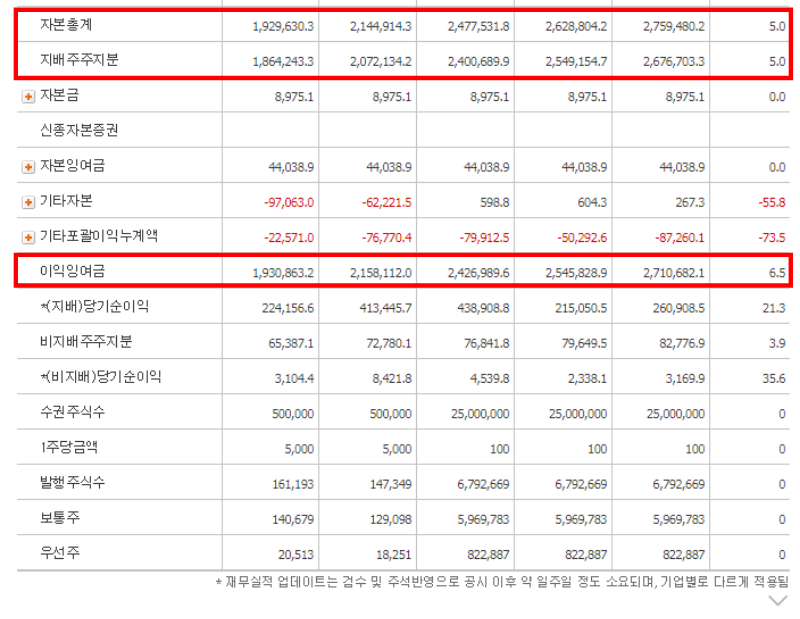This screenshot has height=619, width=800.
Task: Select the 이익잉여금 row label
Action: [71, 271]
